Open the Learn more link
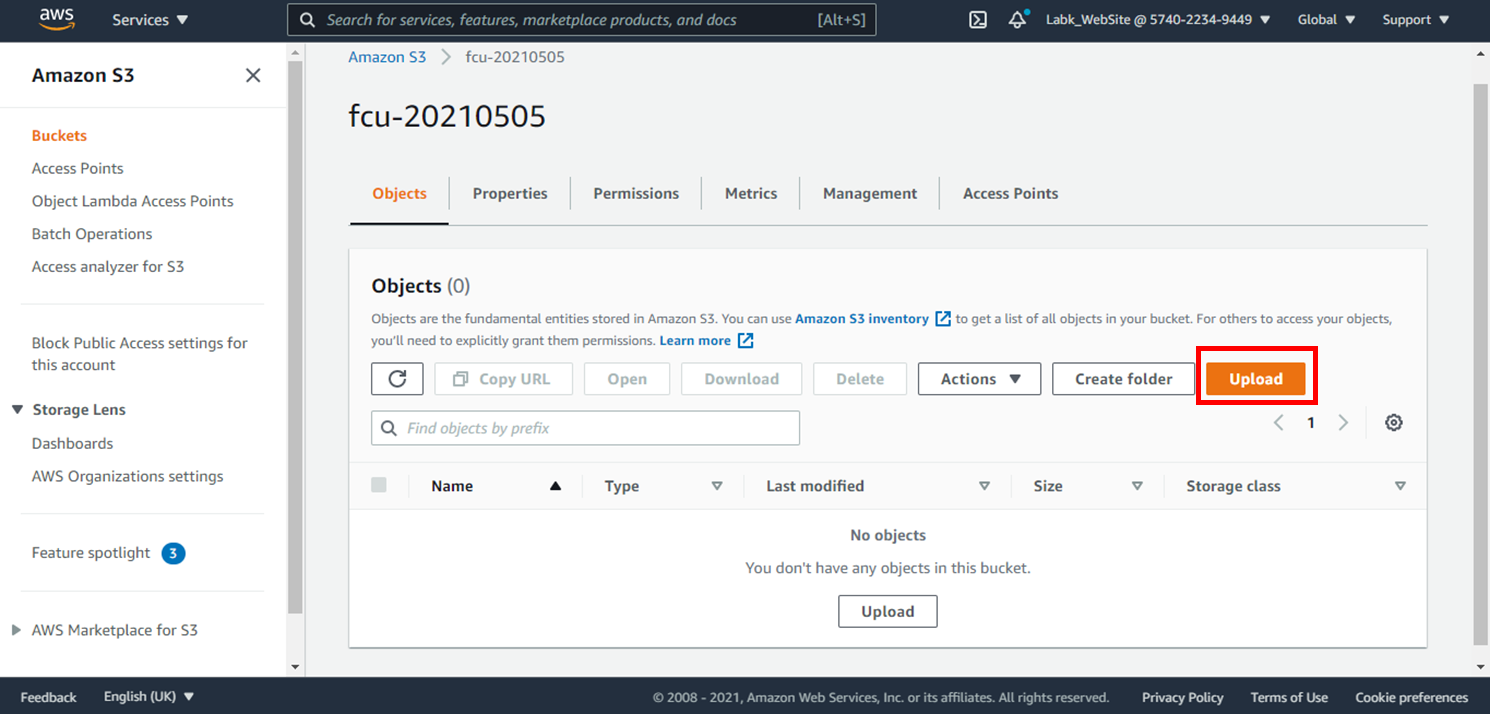The width and height of the screenshot is (1490, 714). [x=695, y=341]
